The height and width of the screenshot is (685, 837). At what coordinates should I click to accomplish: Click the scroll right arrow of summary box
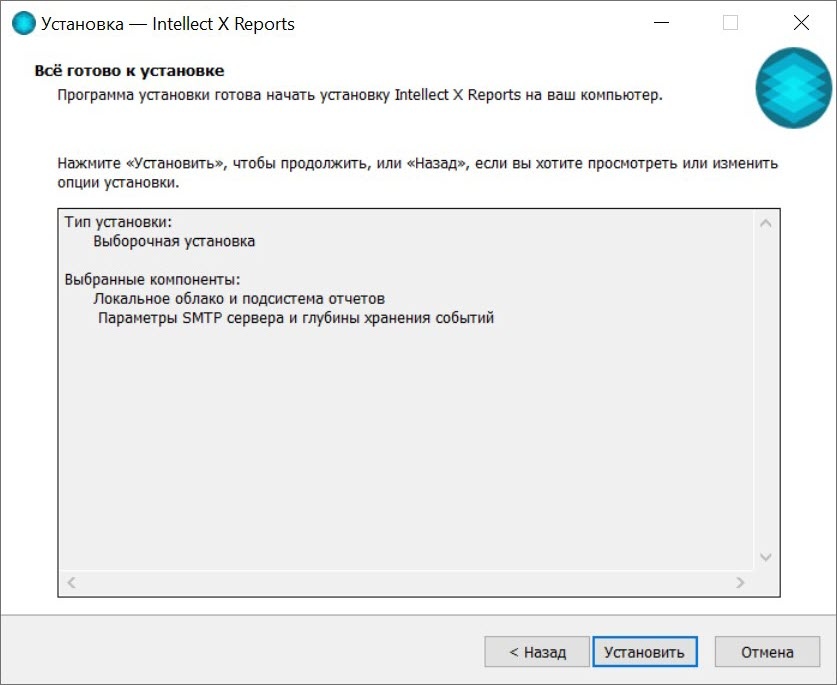[740, 582]
